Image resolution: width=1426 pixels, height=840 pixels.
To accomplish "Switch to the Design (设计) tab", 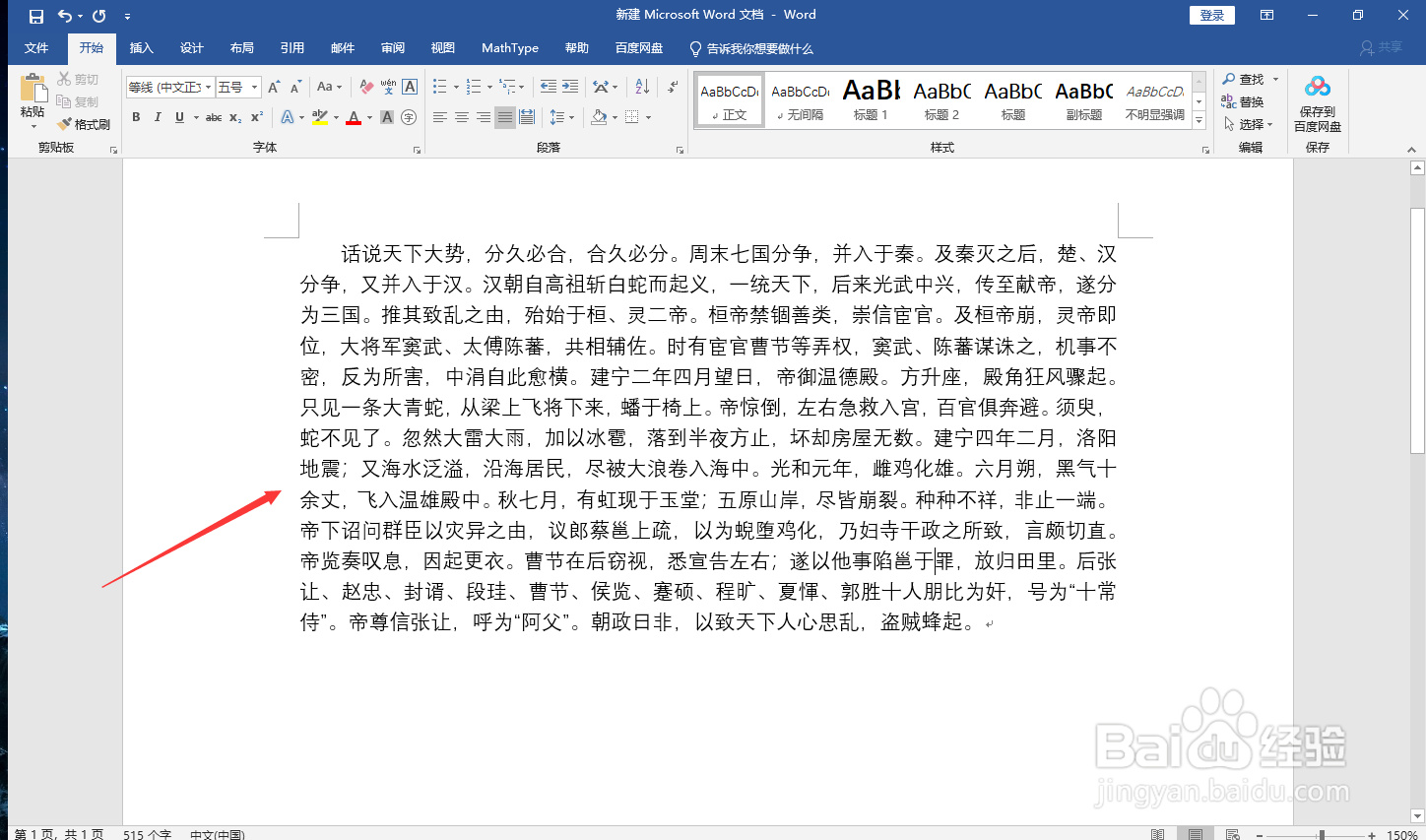I will point(192,47).
